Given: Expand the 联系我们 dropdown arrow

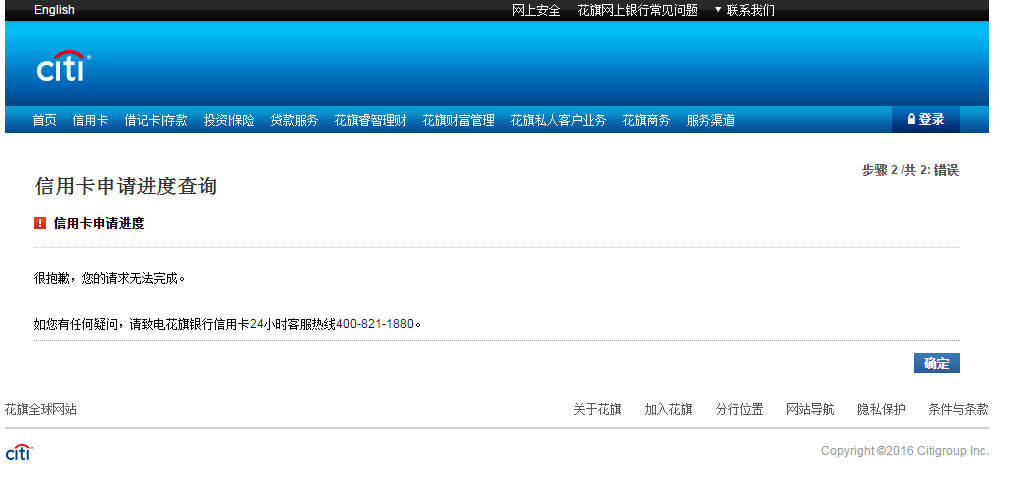Looking at the screenshot, I should [718, 10].
